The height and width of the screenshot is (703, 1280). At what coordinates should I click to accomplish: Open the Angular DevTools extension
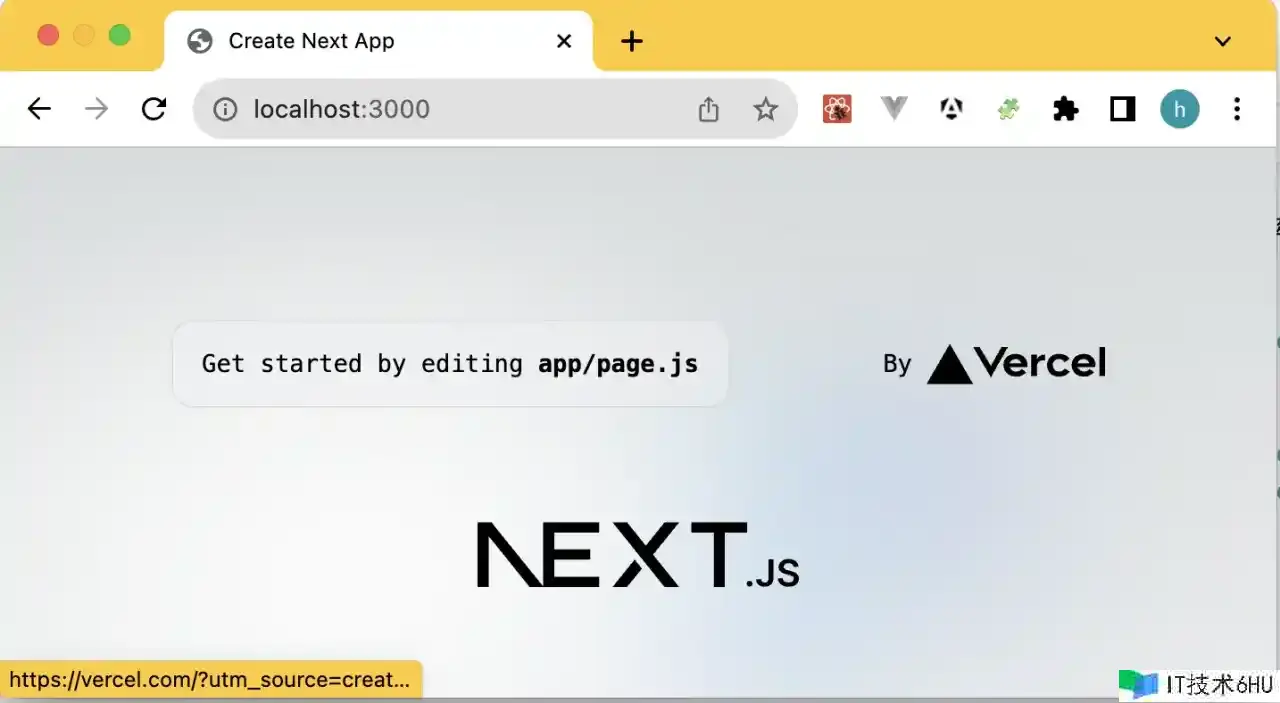(x=951, y=109)
